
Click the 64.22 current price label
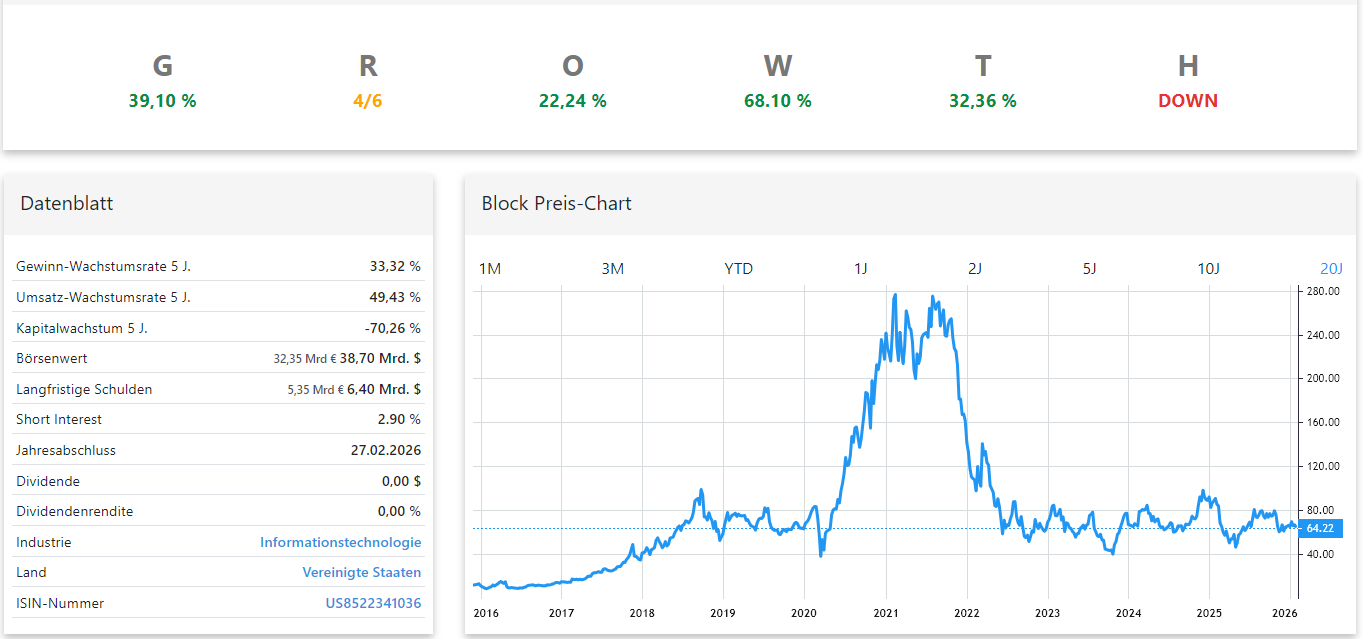(x=1321, y=528)
